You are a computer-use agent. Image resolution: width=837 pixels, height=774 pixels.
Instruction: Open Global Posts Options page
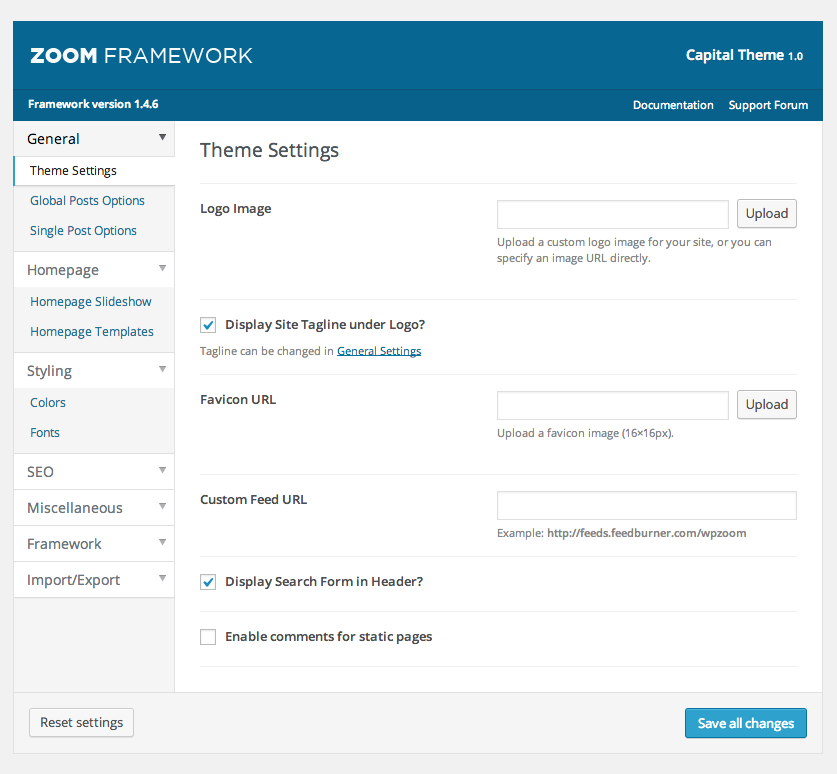pyautogui.click(x=87, y=201)
